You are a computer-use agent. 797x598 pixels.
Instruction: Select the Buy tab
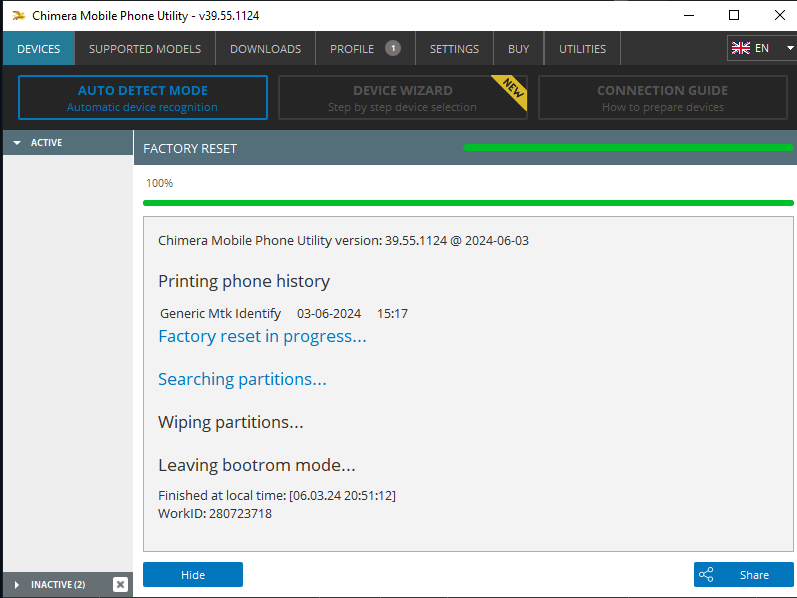518,49
